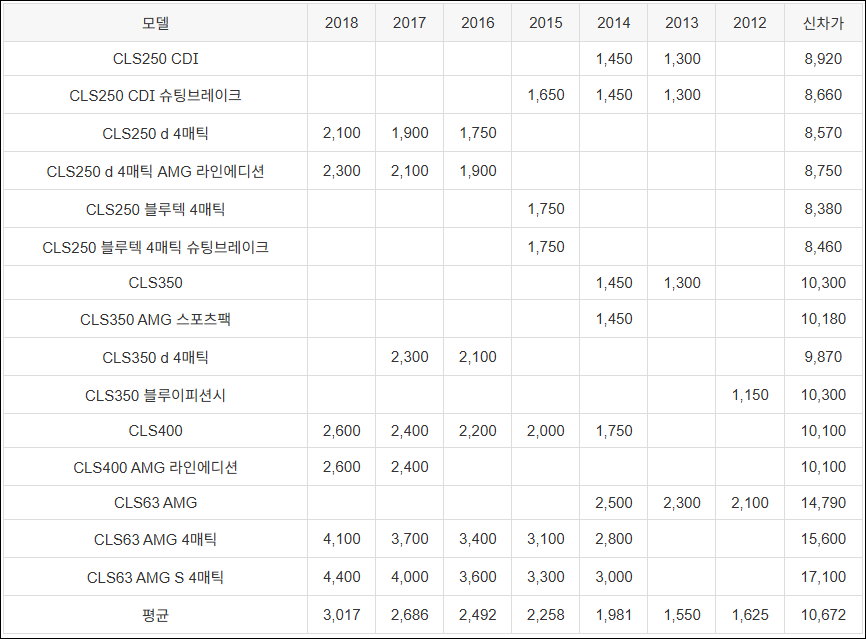Click the 2,492 average for 2016
This screenshot has height=639, width=866.
[478, 615]
